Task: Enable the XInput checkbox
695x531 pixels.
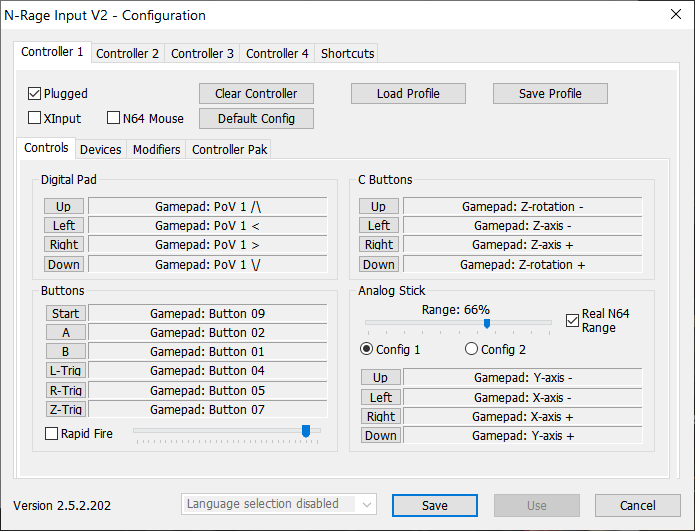Action: (35, 118)
